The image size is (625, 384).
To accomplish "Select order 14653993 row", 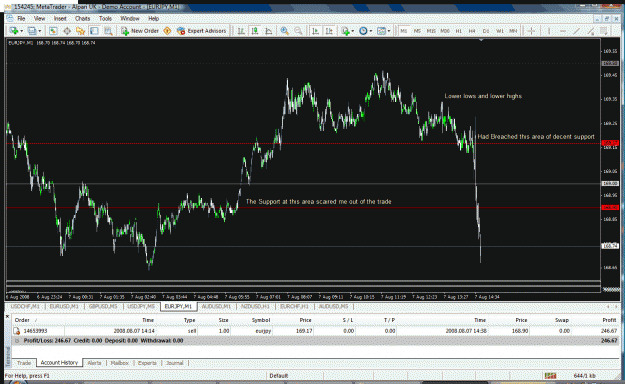I will tap(315, 331).
